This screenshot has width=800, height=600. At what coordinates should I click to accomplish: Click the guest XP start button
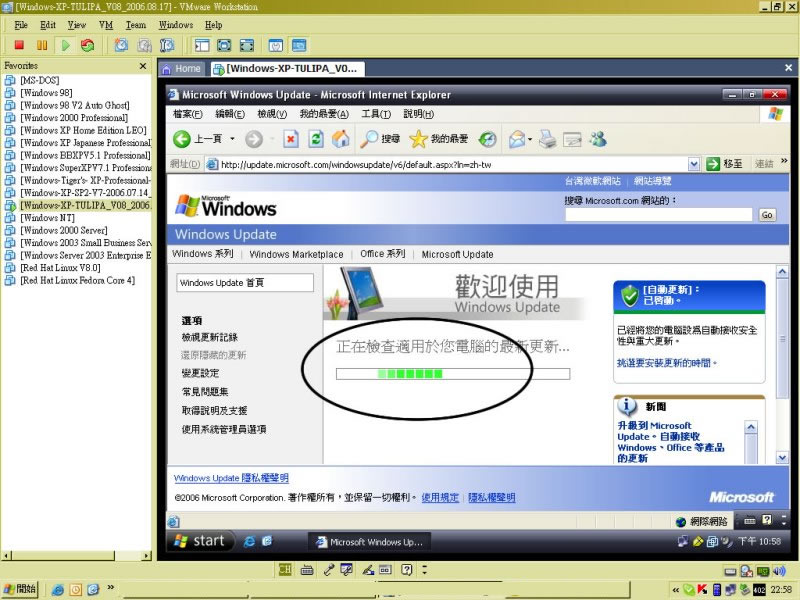pyautogui.click(x=200, y=541)
